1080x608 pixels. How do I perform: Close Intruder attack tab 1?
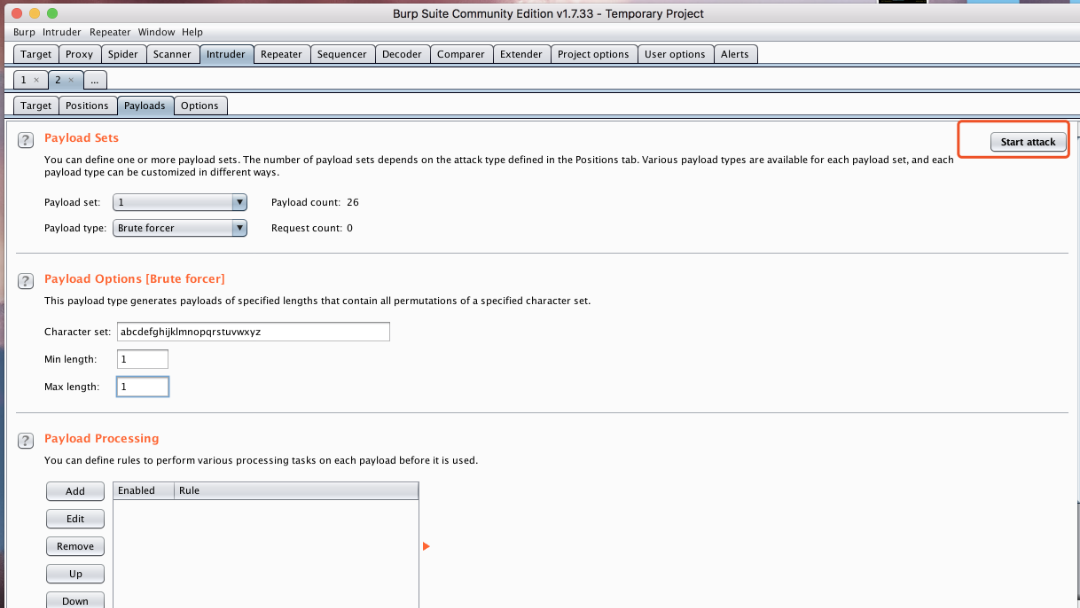(x=37, y=80)
